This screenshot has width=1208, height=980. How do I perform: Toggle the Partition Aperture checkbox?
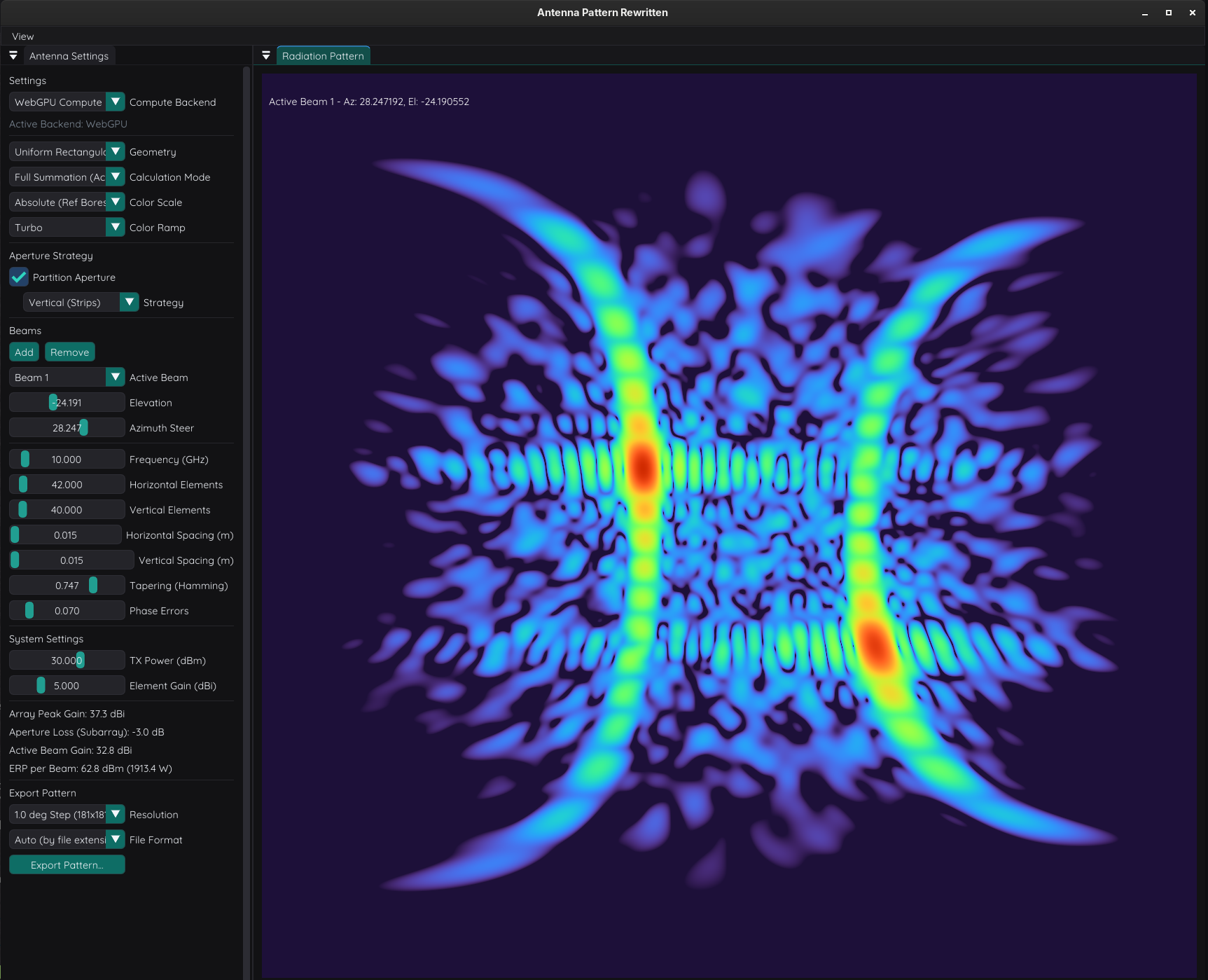(19, 277)
